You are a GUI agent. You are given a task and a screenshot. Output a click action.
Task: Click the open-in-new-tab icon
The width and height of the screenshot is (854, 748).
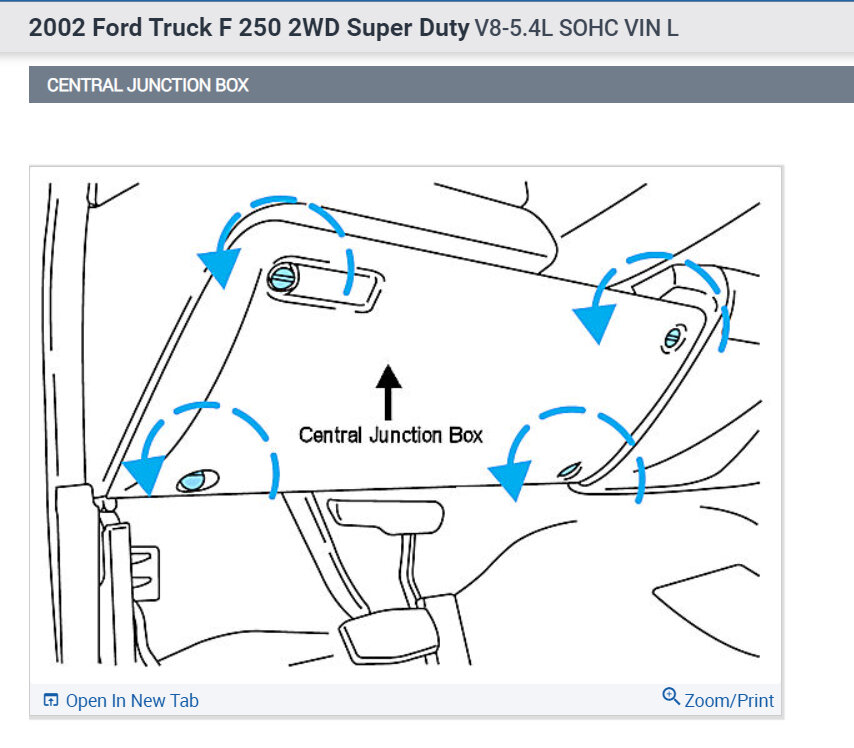click(51, 700)
